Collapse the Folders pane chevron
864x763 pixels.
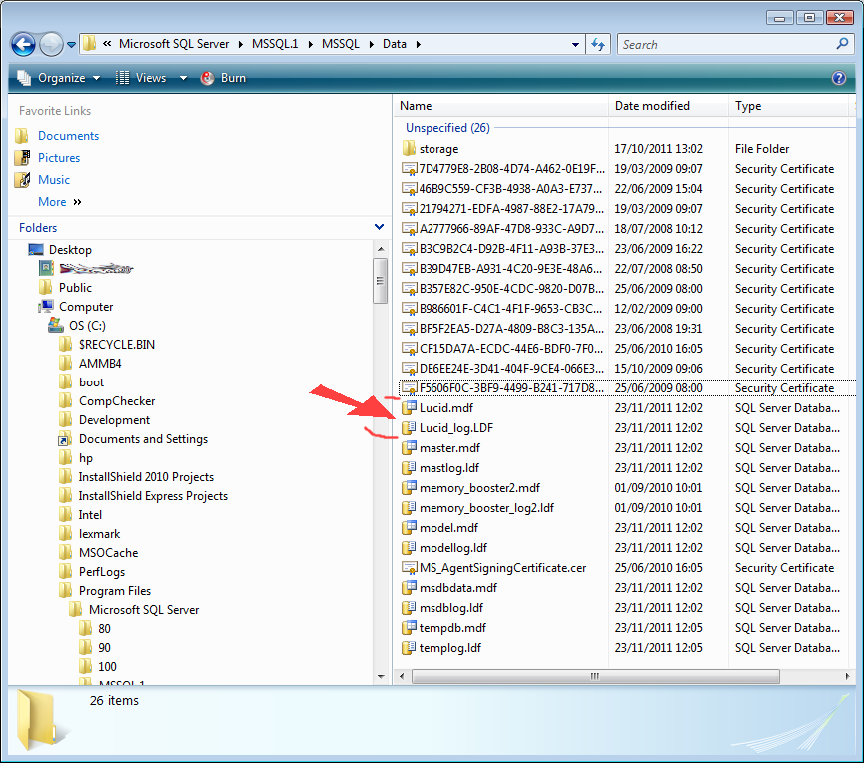[379, 227]
